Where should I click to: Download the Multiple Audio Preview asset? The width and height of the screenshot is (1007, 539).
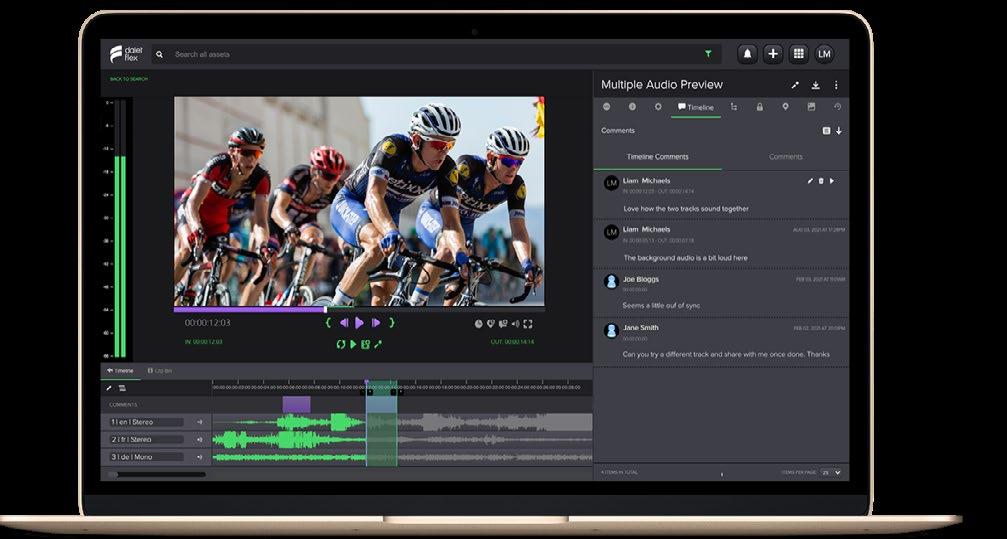[816, 85]
